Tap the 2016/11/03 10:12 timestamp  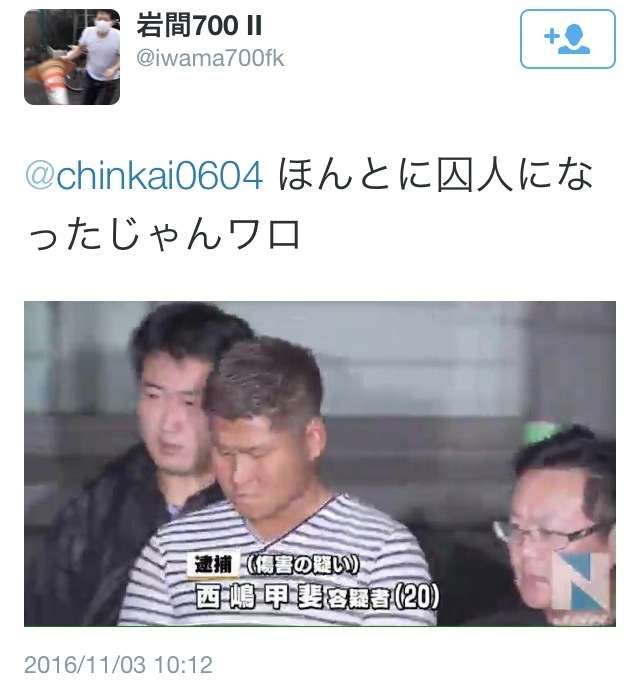(x=118, y=665)
